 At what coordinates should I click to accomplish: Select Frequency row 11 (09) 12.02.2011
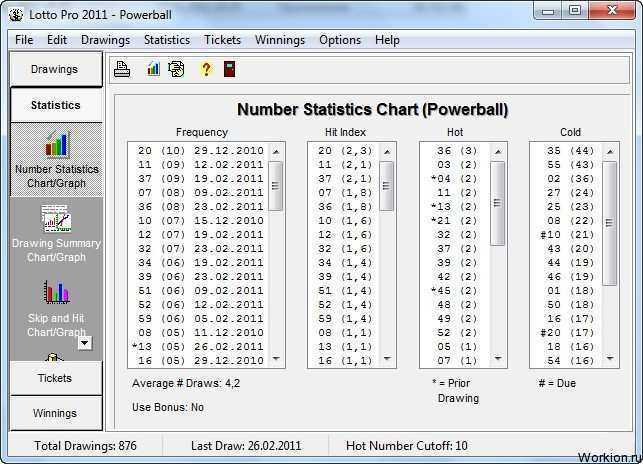click(x=198, y=165)
